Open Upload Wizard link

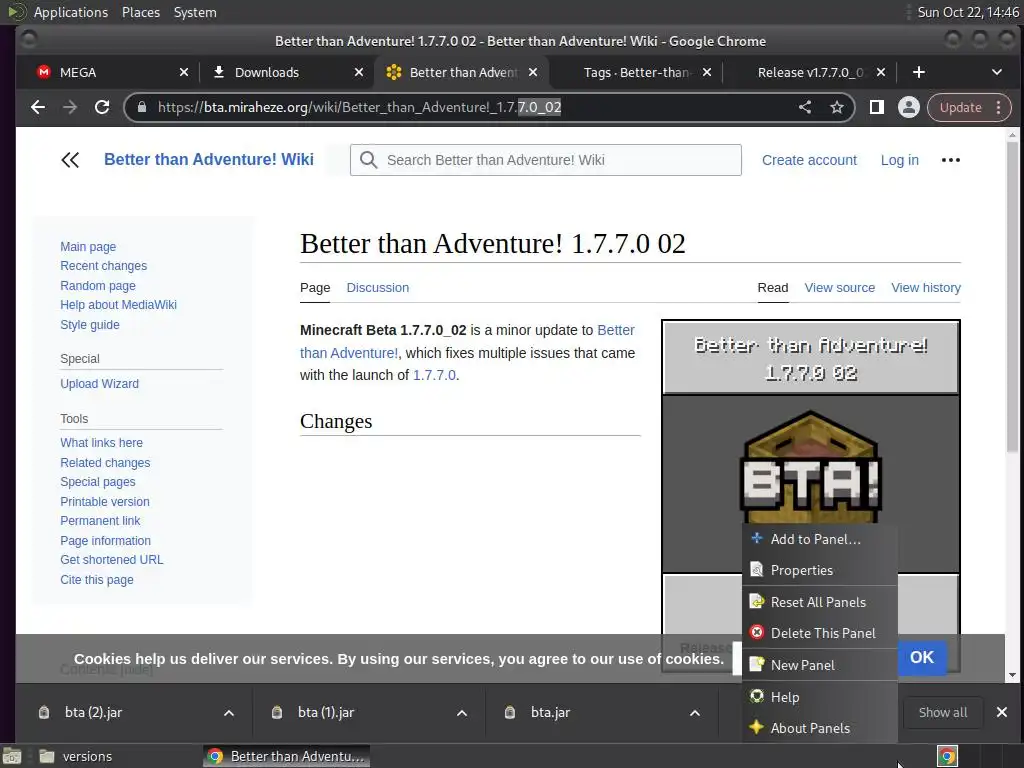(x=99, y=383)
